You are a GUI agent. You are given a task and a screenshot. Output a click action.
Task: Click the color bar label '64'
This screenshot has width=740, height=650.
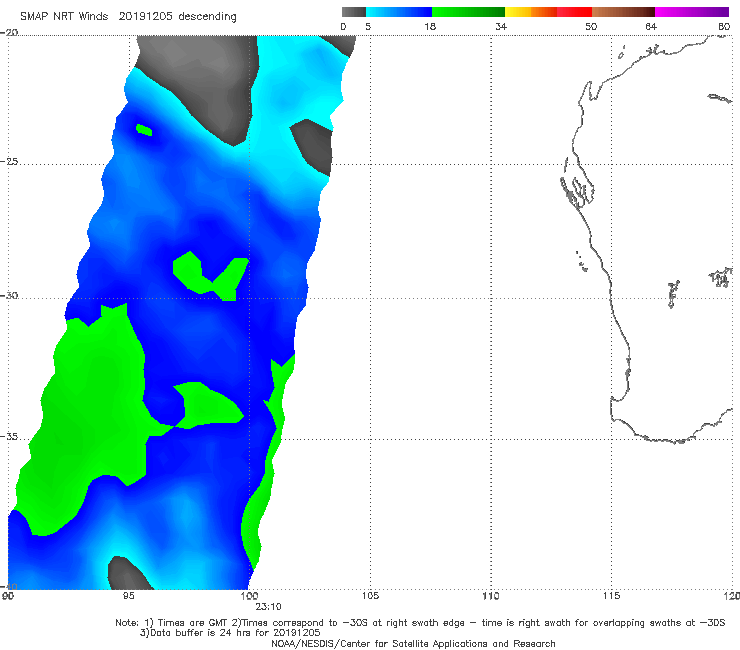[651, 26]
